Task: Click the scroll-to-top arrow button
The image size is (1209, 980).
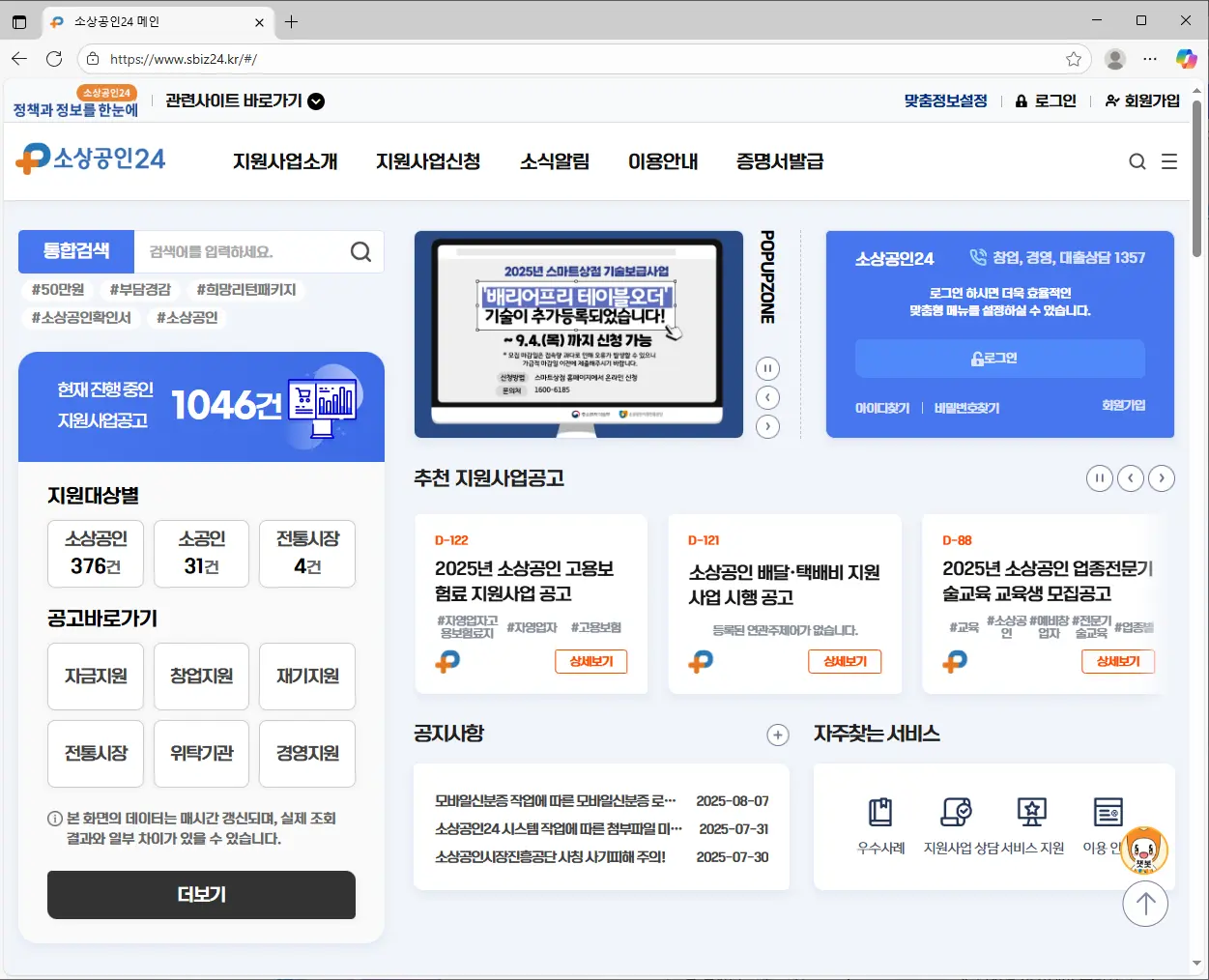Action: (1145, 904)
